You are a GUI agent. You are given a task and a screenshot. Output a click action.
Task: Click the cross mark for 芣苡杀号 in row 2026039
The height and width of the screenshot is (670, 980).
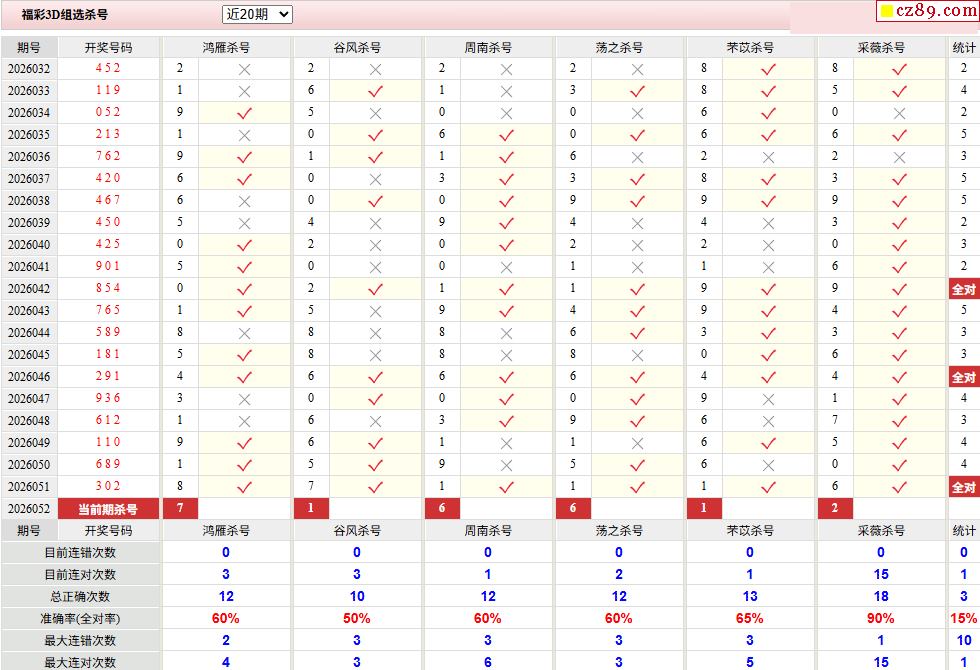[x=768, y=223]
